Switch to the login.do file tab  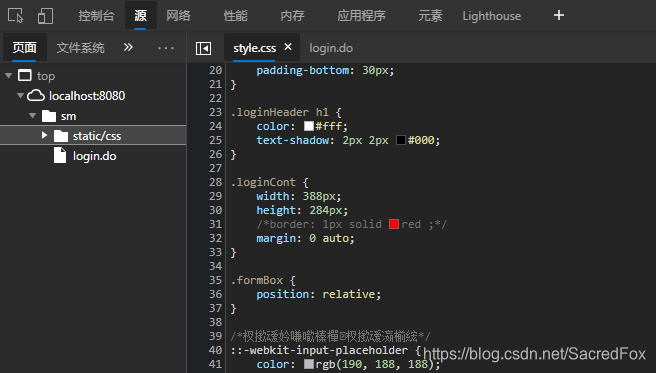point(331,48)
